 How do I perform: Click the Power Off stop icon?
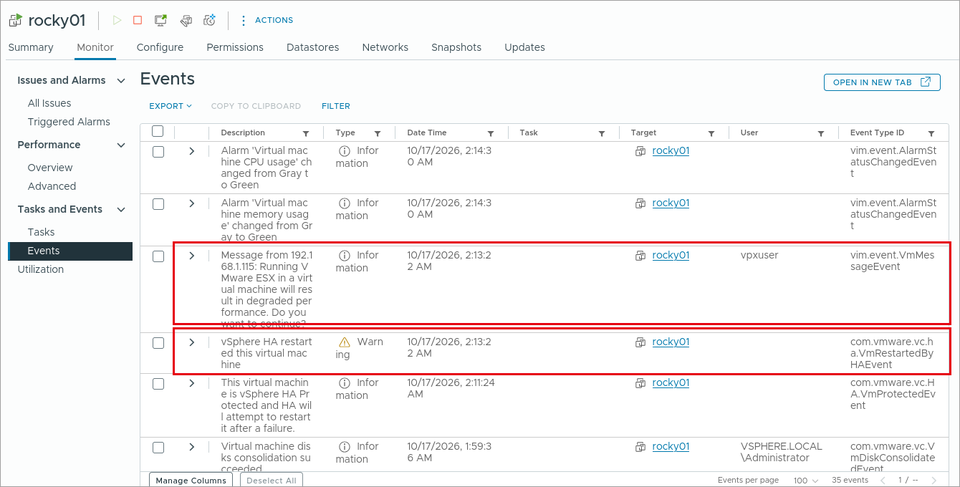coord(138,20)
